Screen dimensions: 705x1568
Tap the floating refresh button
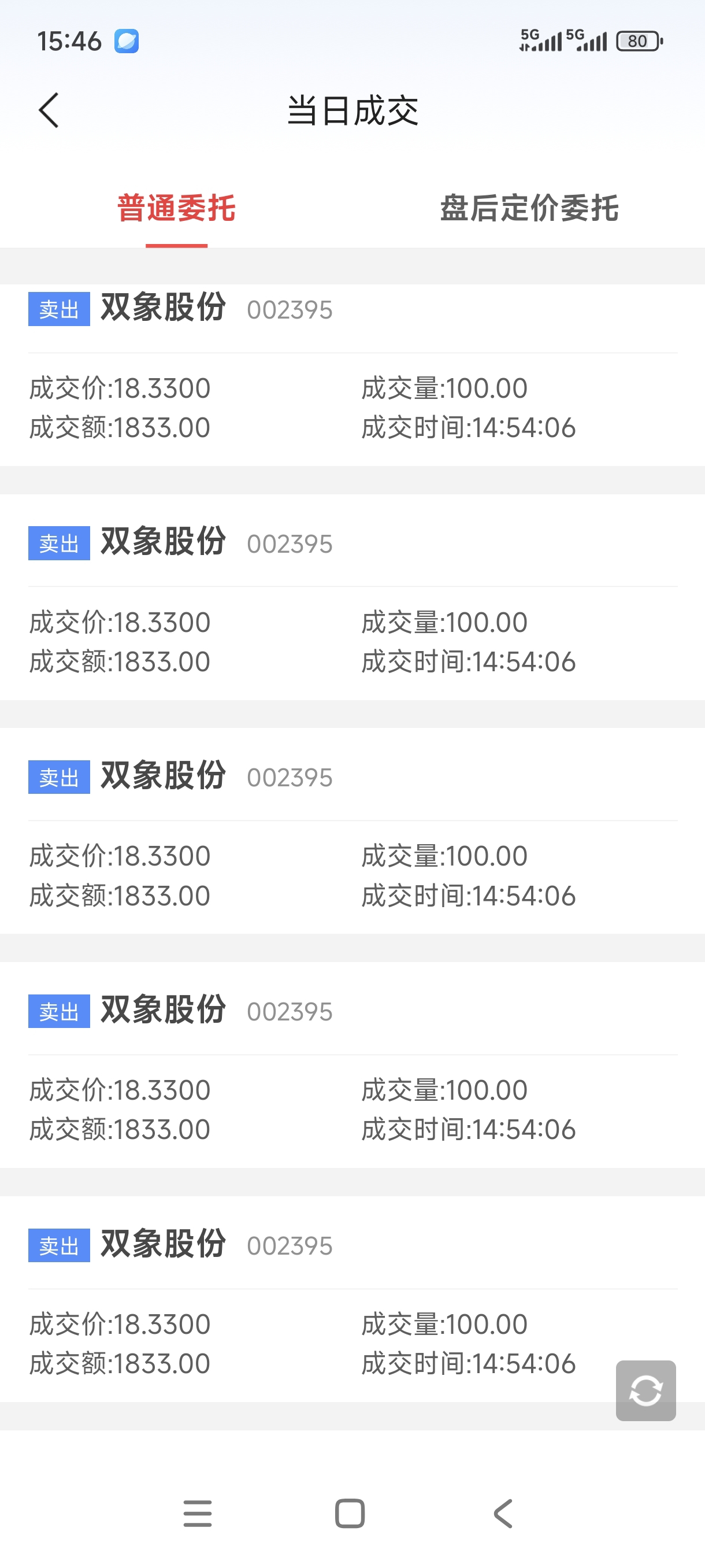point(645,1391)
